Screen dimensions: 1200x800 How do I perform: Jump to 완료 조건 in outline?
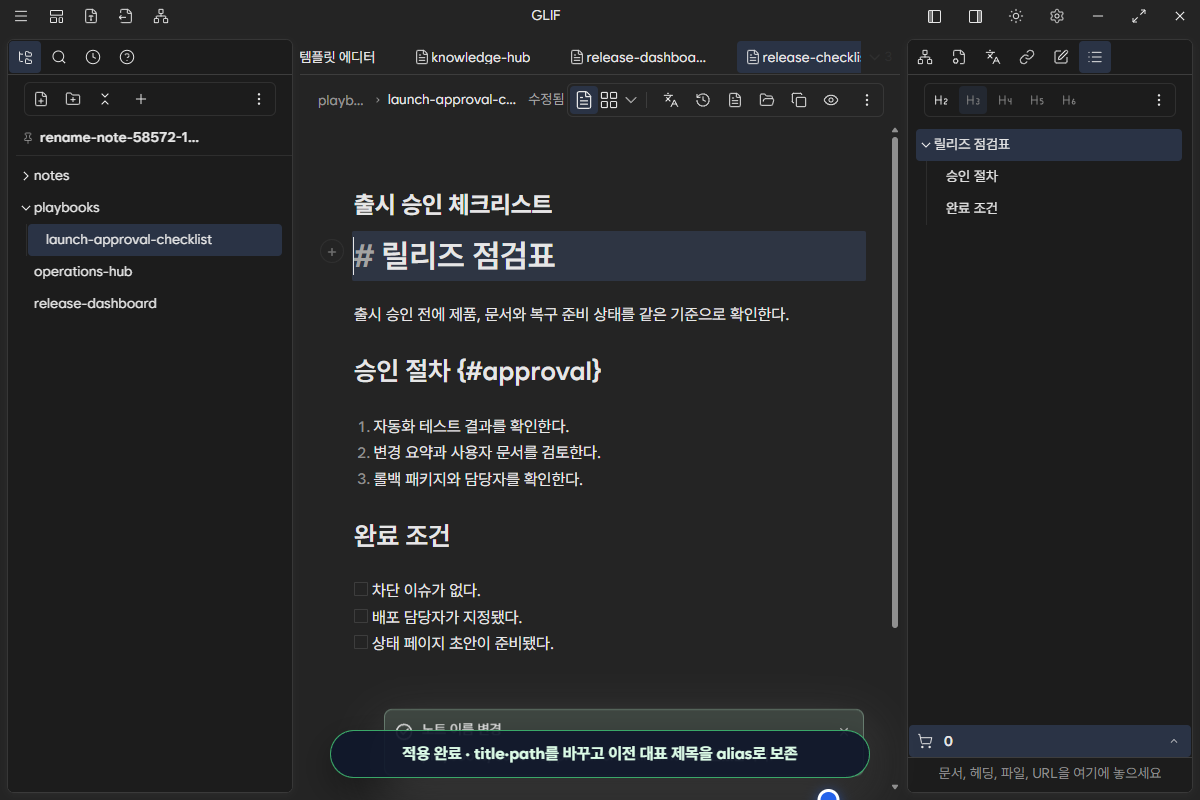point(972,208)
